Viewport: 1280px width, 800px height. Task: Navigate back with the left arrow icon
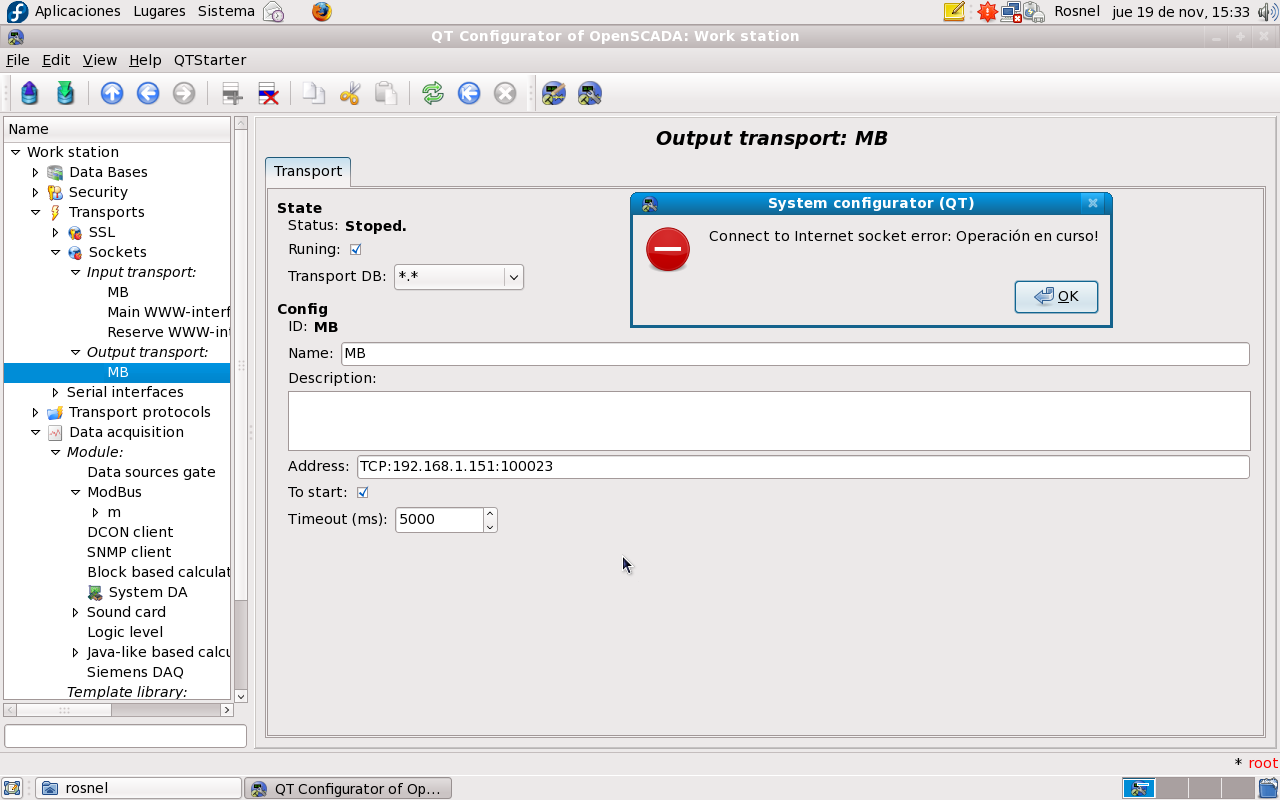[148, 94]
